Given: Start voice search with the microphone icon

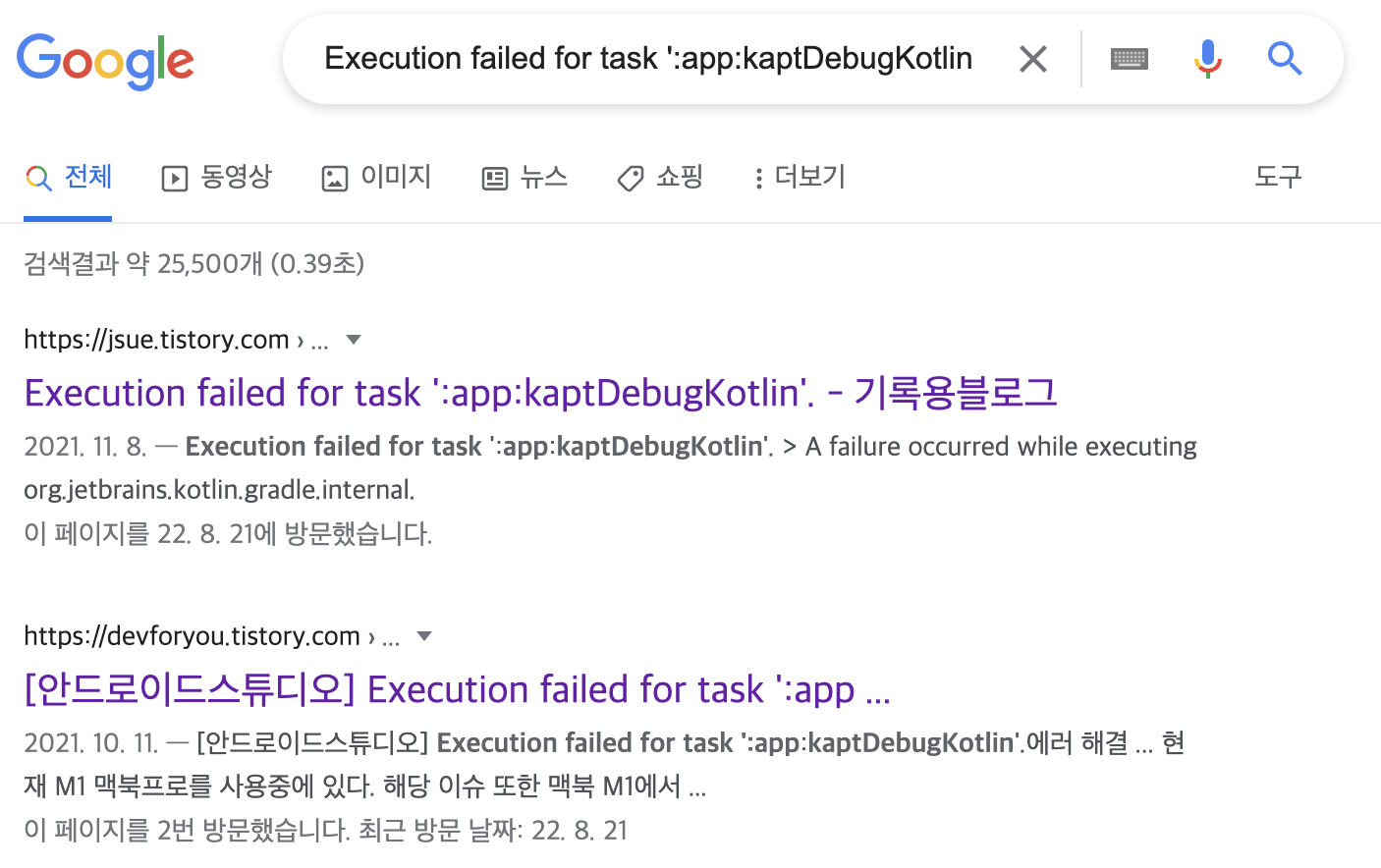Looking at the screenshot, I should point(1208,59).
